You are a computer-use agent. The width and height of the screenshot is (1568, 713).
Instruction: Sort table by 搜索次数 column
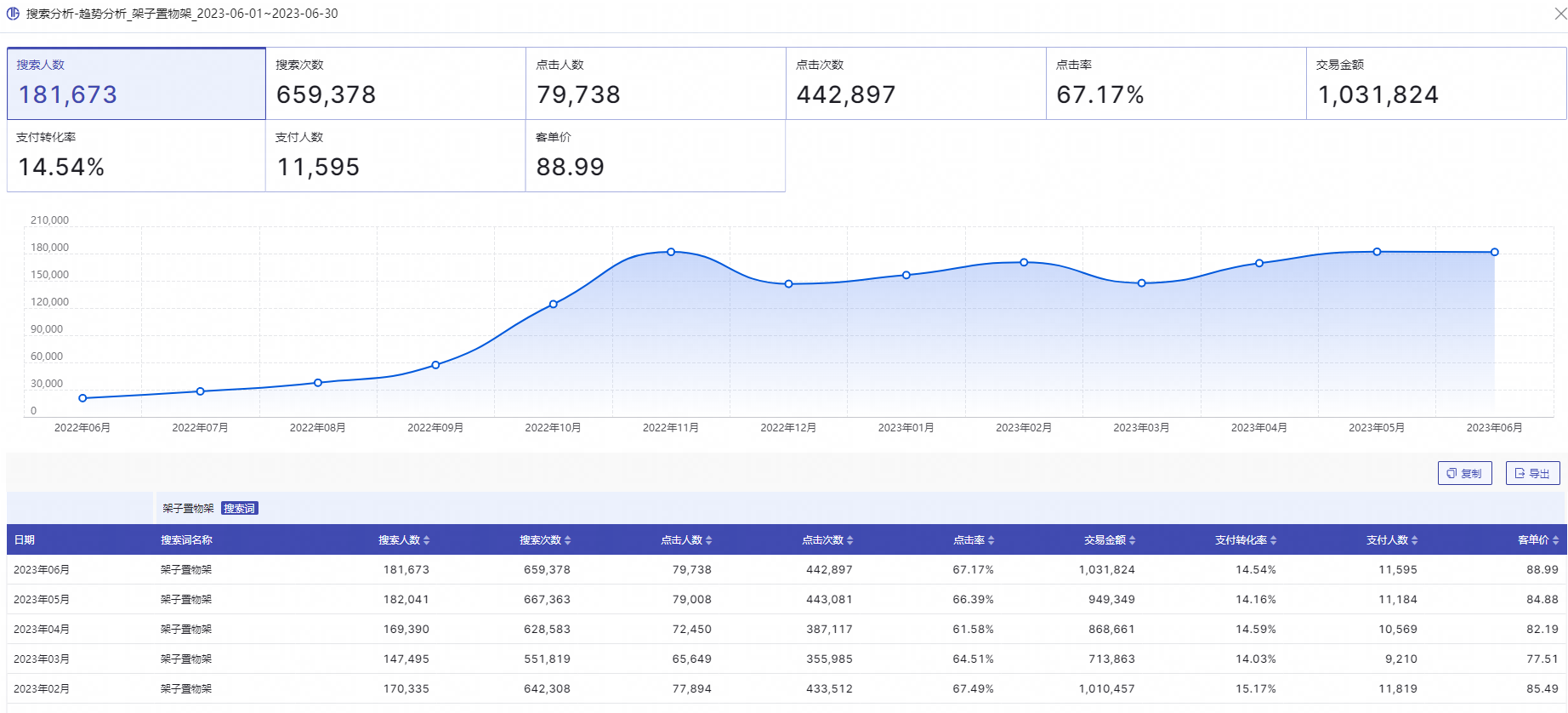pos(567,540)
